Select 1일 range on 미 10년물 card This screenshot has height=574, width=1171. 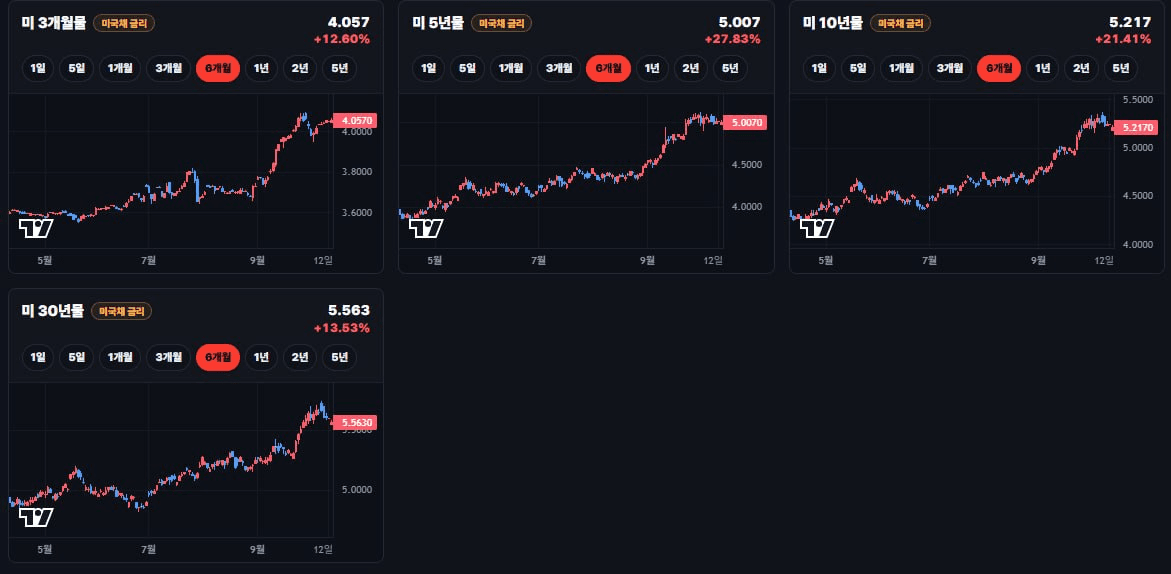pos(819,69)
